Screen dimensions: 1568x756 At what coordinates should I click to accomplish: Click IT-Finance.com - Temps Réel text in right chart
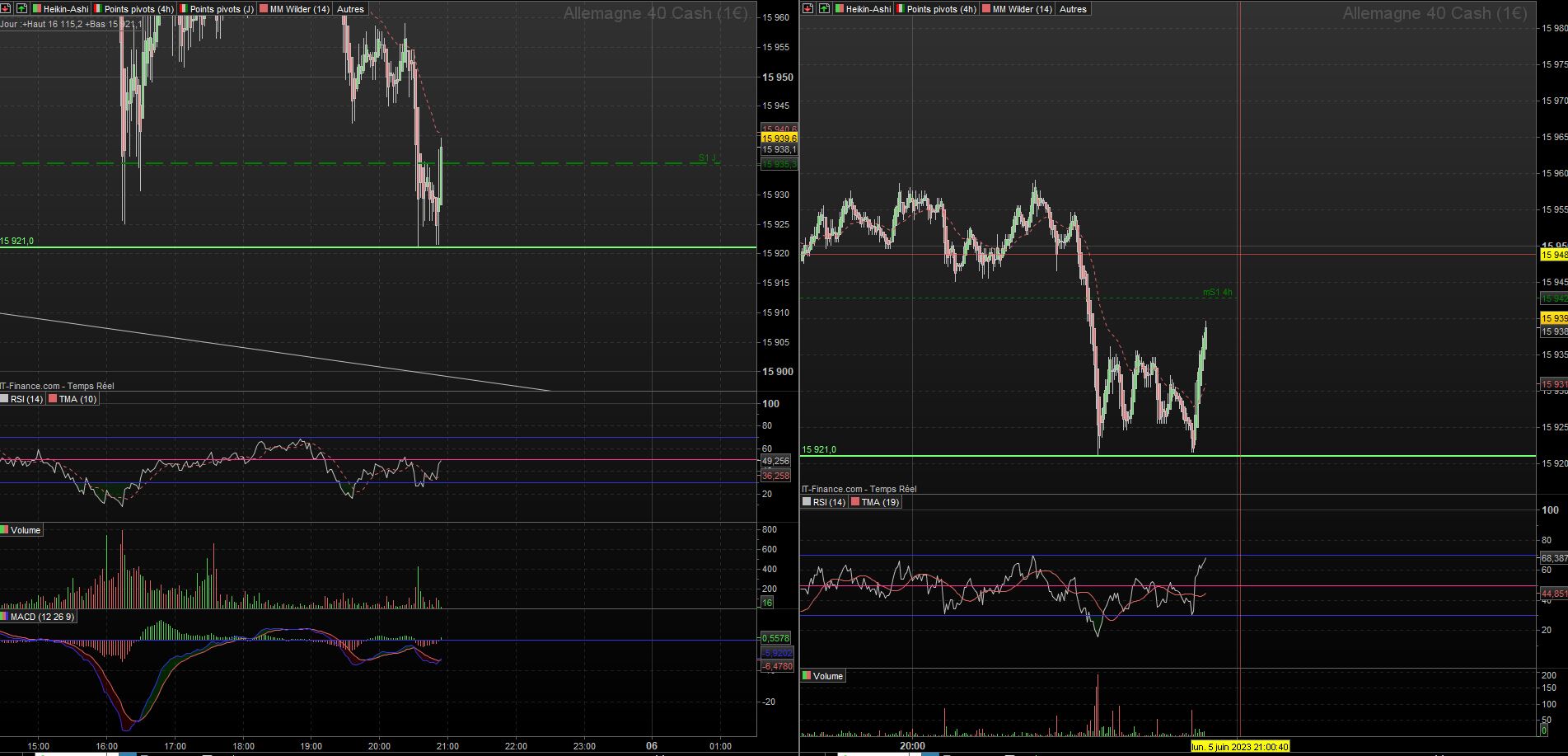[859, 489]
